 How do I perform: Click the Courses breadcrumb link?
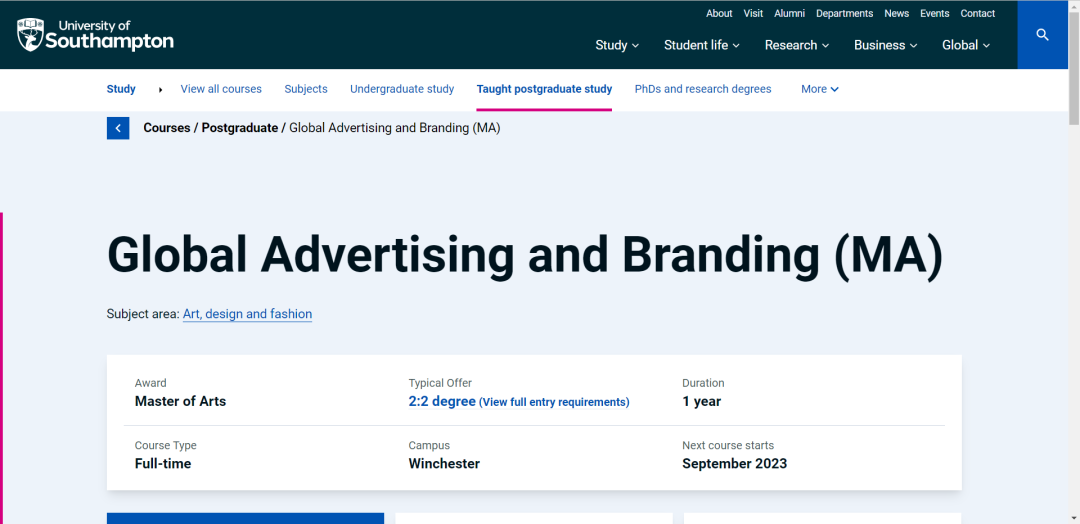(167, 128)
